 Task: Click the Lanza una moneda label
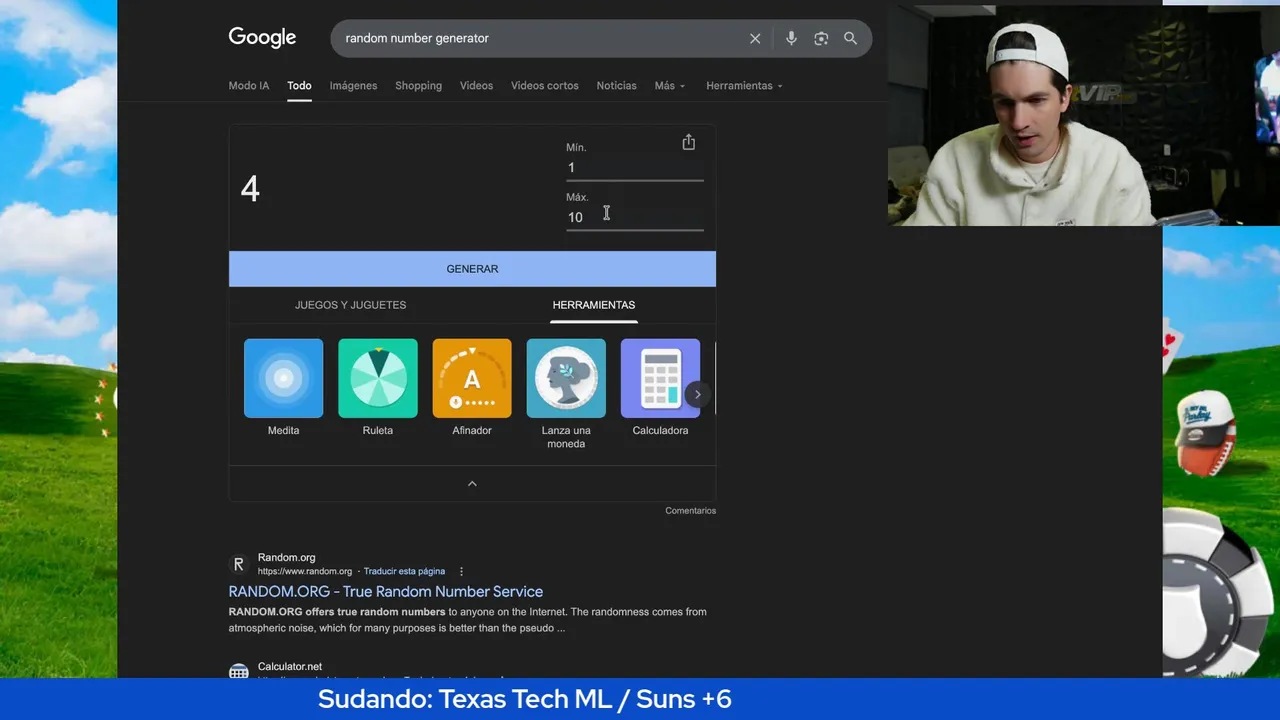click(x=566, y=437)
